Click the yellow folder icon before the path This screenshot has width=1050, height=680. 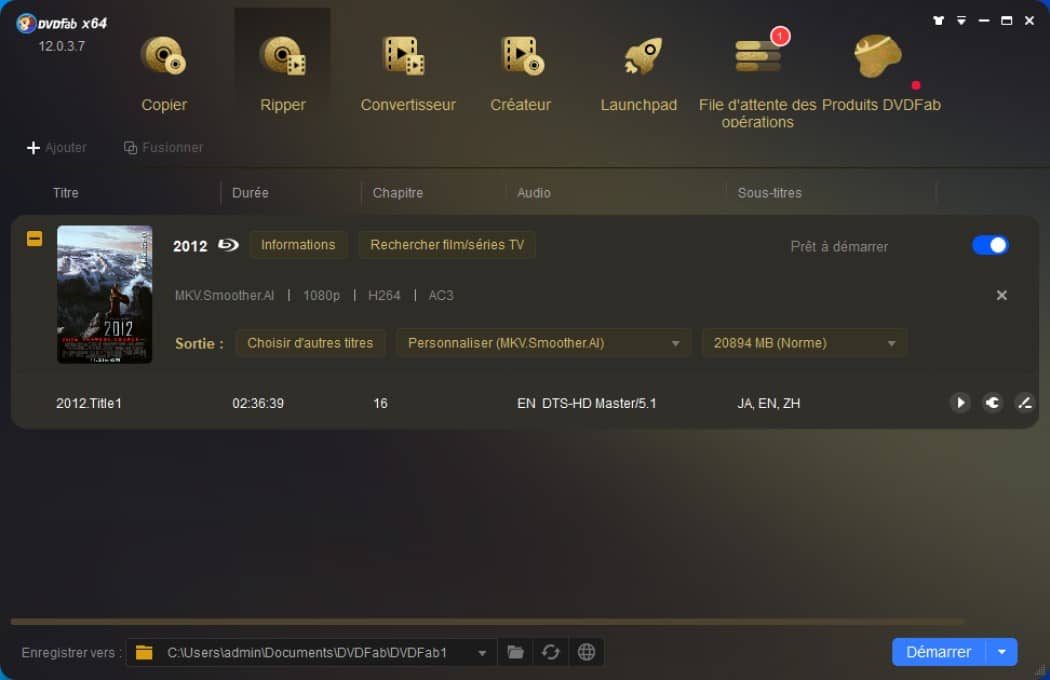[144, 653]
